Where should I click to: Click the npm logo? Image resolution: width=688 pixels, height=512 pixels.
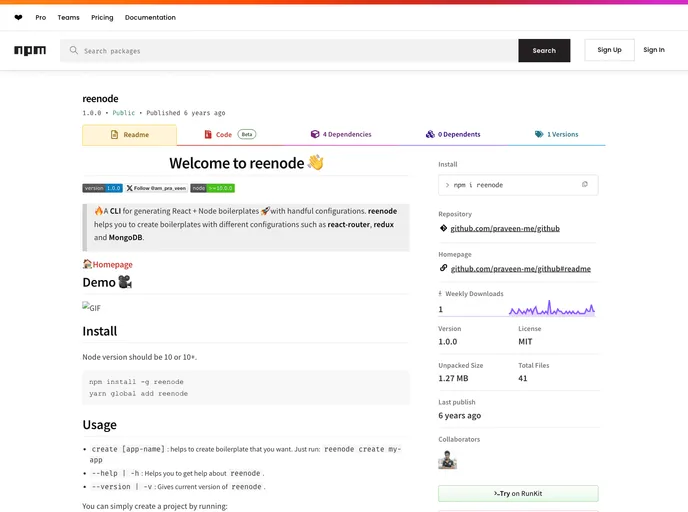tap(30, 50)
